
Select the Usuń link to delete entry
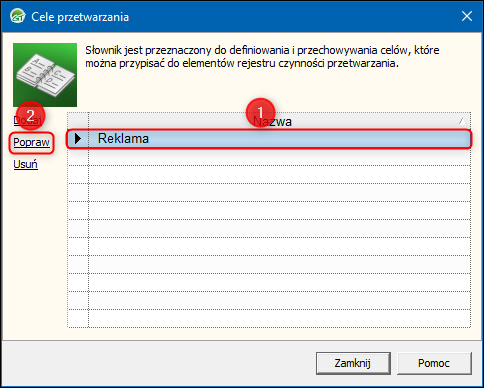coord(25,164)
